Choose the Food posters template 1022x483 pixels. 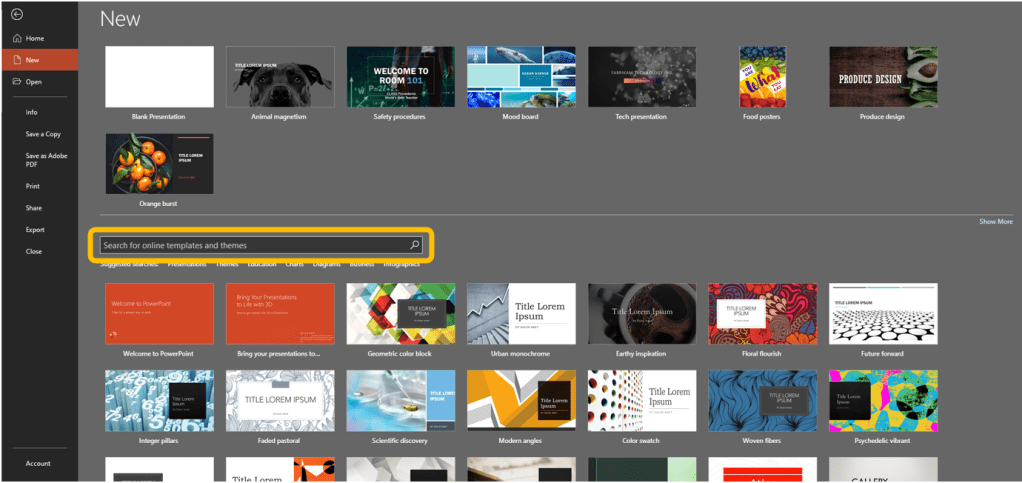tap(762, 77)
